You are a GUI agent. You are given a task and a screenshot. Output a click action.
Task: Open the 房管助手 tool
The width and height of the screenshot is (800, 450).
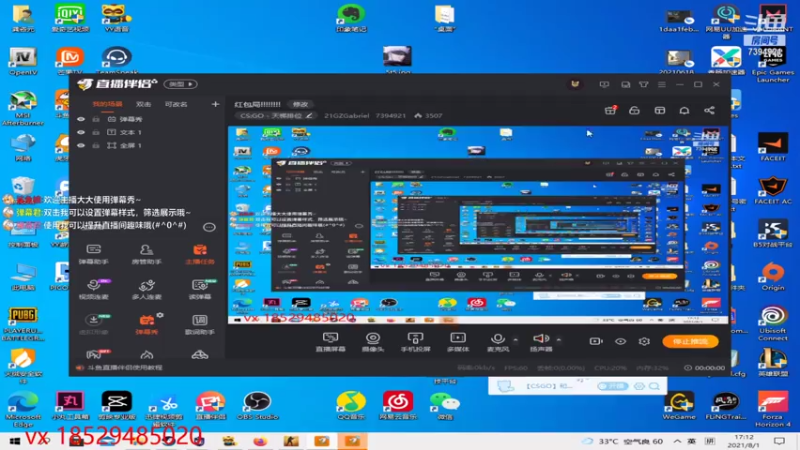[x=146, y=254]
